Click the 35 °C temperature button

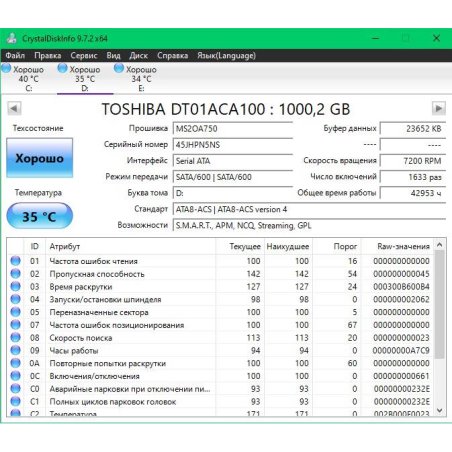(x=39, y=216)
